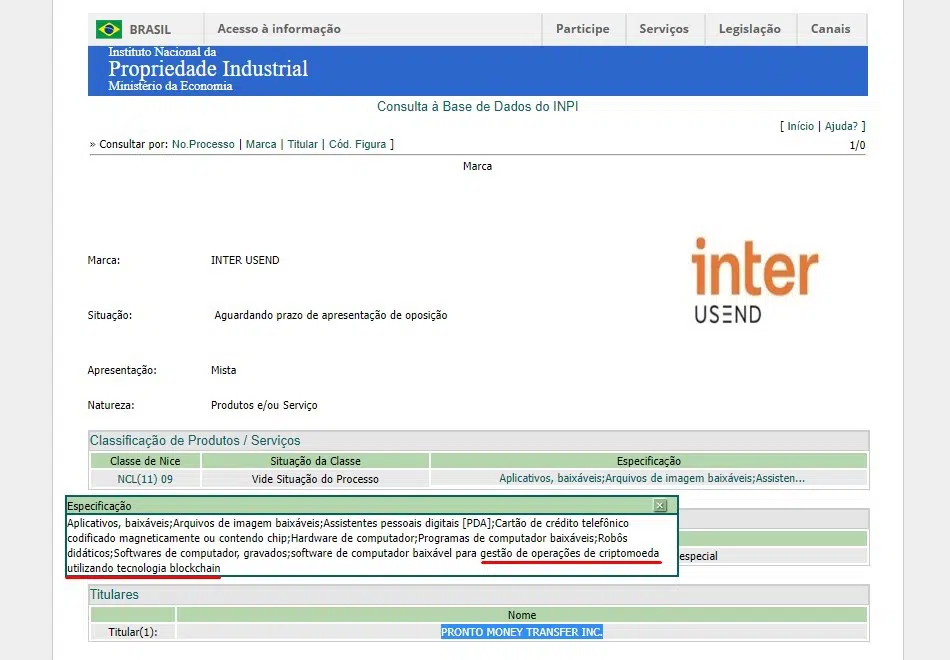The height and width of the screenshot is (660, 950).
Task: Click the INTER USEND brand name text
Action: [245, 260]
